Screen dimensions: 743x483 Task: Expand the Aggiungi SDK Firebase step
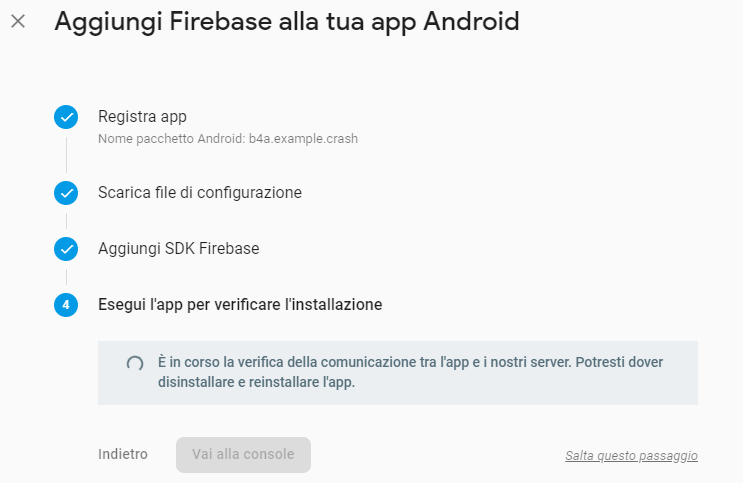pos(178,248)
